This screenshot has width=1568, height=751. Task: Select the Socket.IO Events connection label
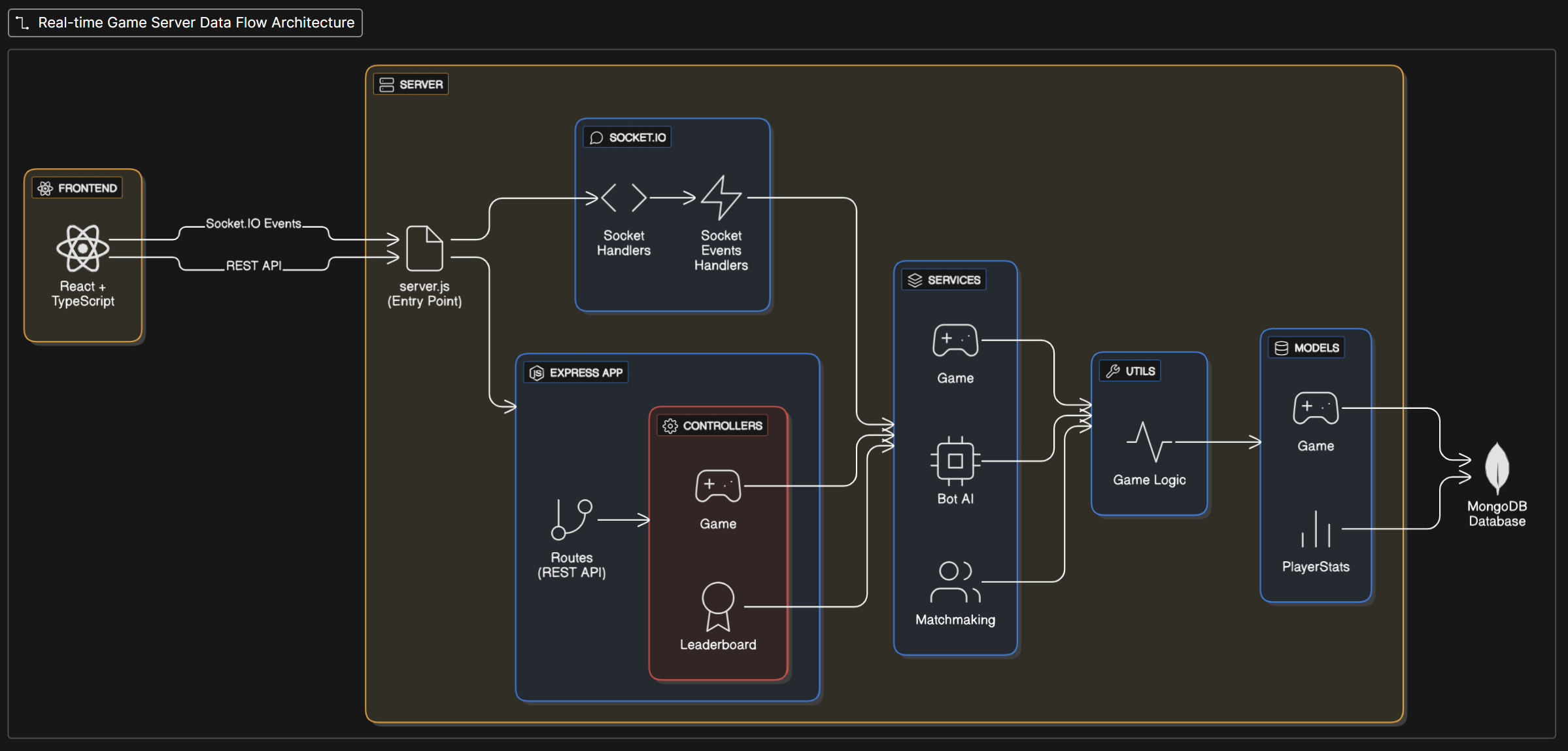click(x=253, y=224)
